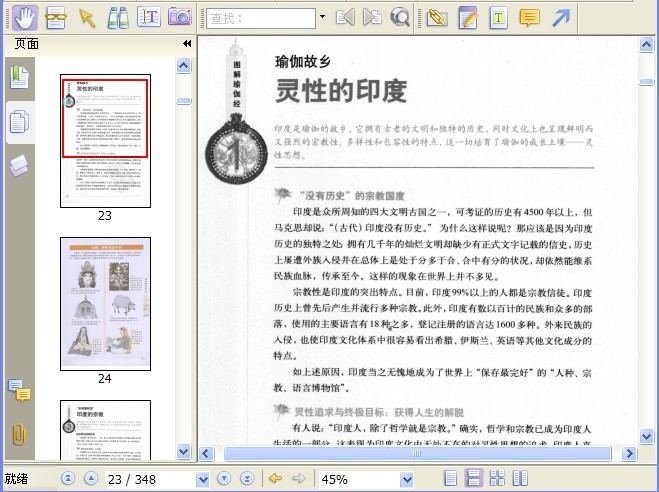Switch to the Pages thumbnails tab
This screenshot has height=492, width=659.
(x=20, y=122)
